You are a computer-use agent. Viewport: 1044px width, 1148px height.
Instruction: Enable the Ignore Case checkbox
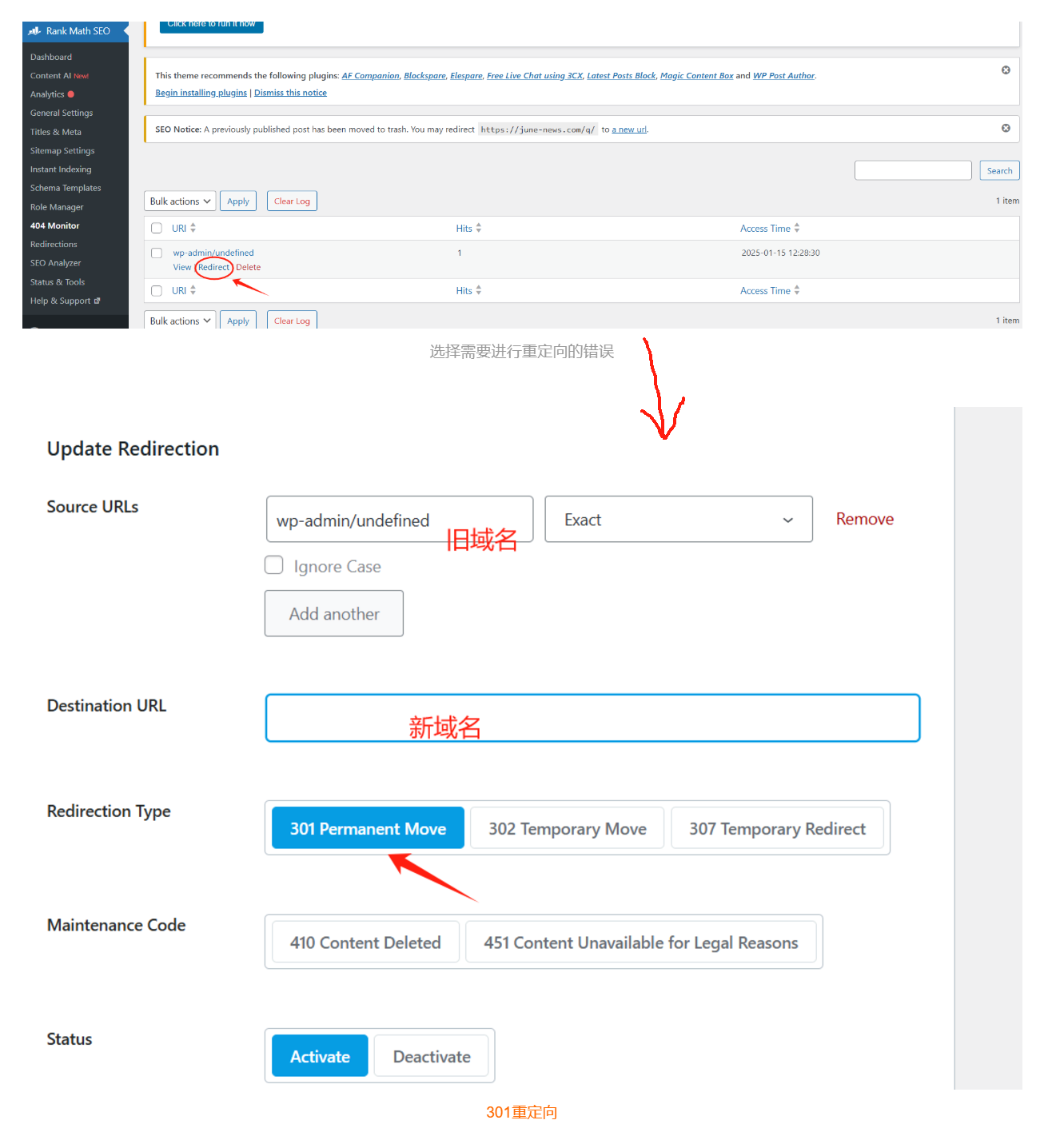pyautogui.click(x=273, y=565)
